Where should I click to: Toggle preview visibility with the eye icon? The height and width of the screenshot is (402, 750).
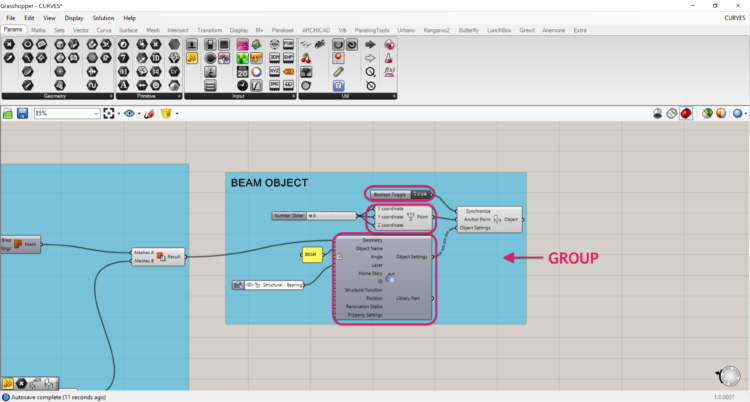tap(129, 114)
